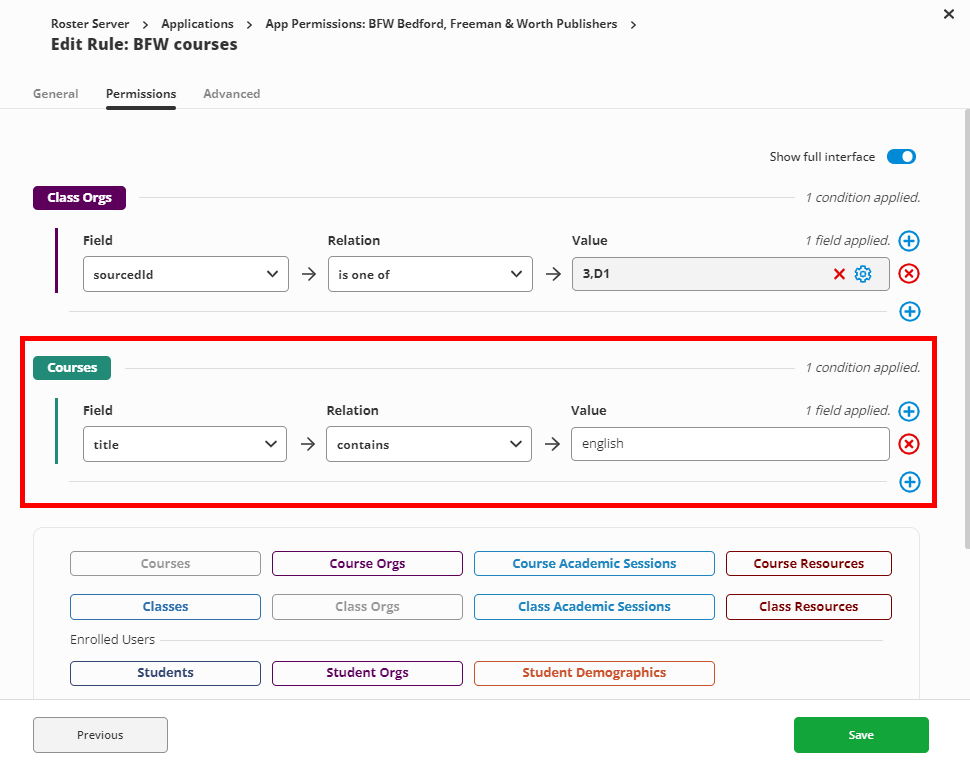Add a new field to the Courses condition
Image resolution: width=970 pixels, height=768 pixels.
pos(909,411)
